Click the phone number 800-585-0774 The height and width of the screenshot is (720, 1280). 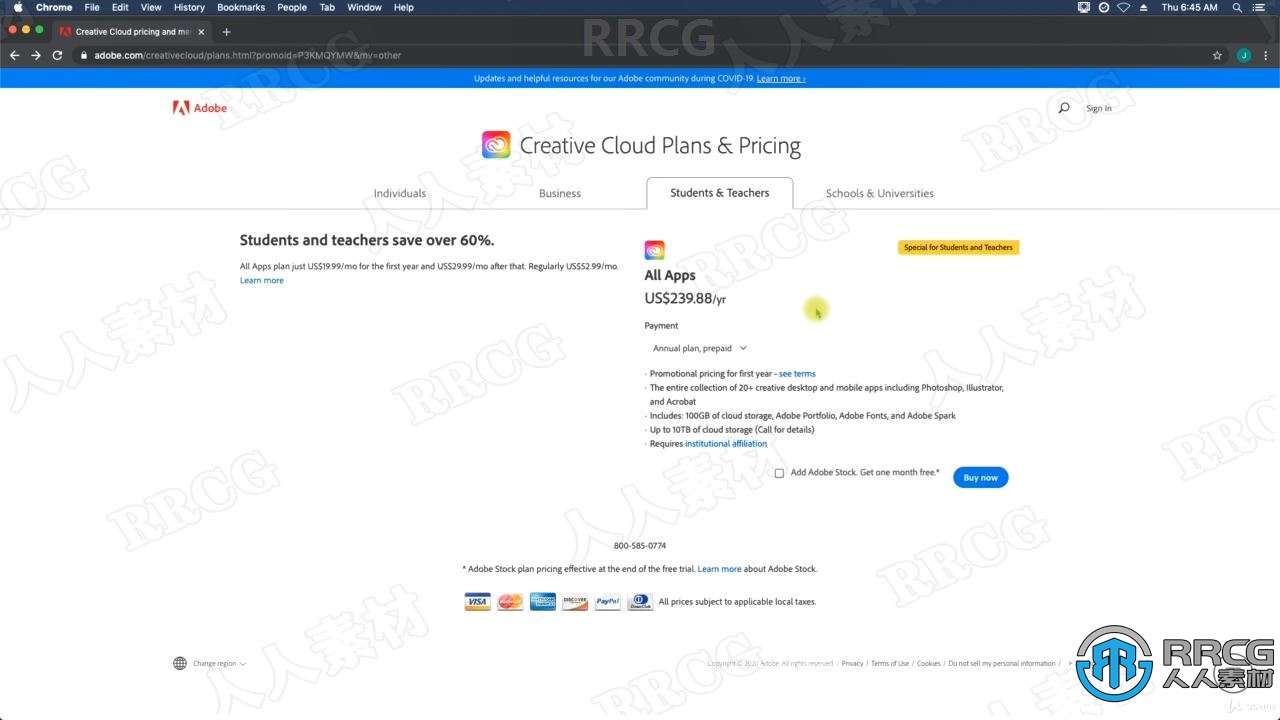click(640, 546)
